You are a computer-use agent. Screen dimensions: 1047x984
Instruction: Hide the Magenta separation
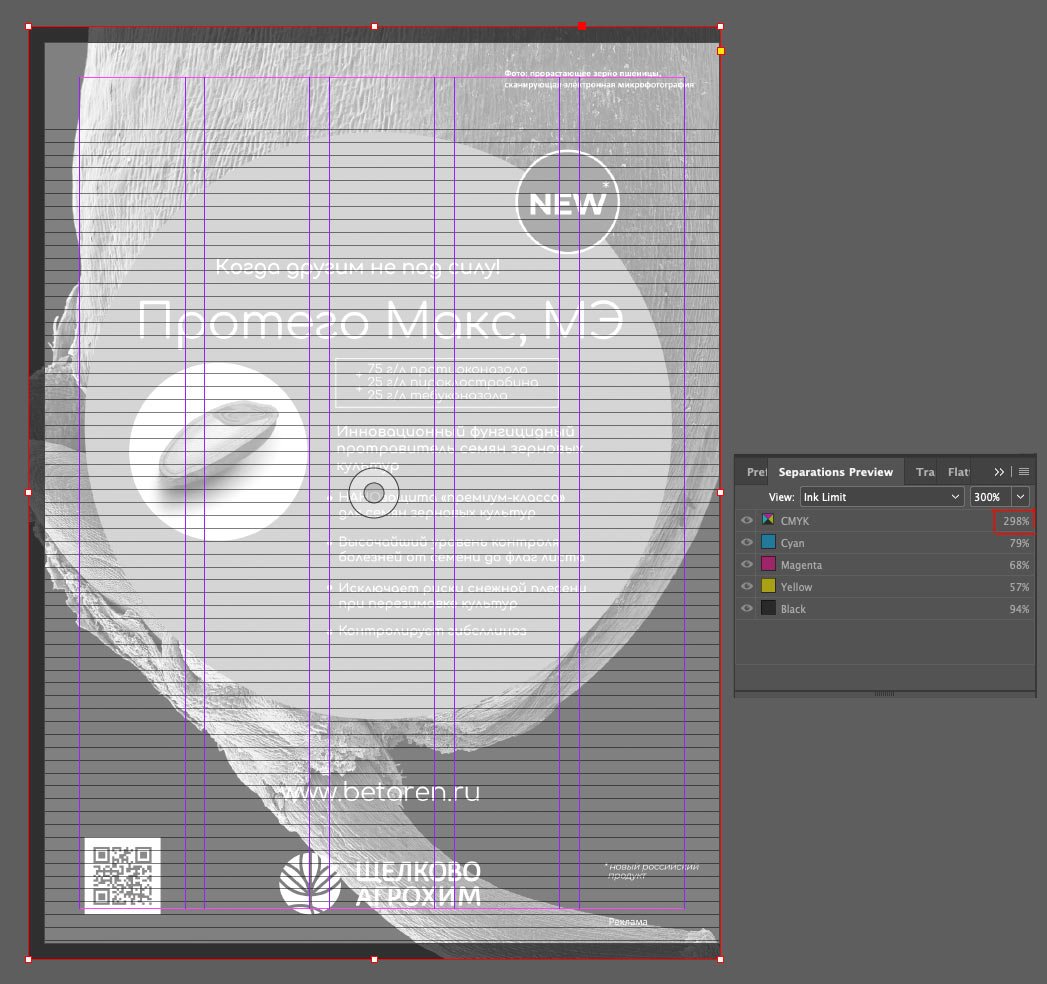pos(747,564)
